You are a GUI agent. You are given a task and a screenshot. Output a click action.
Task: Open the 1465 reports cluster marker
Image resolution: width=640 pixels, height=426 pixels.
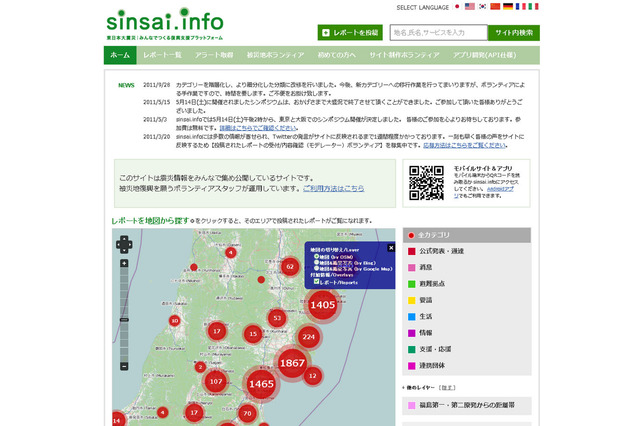(261, 384)
